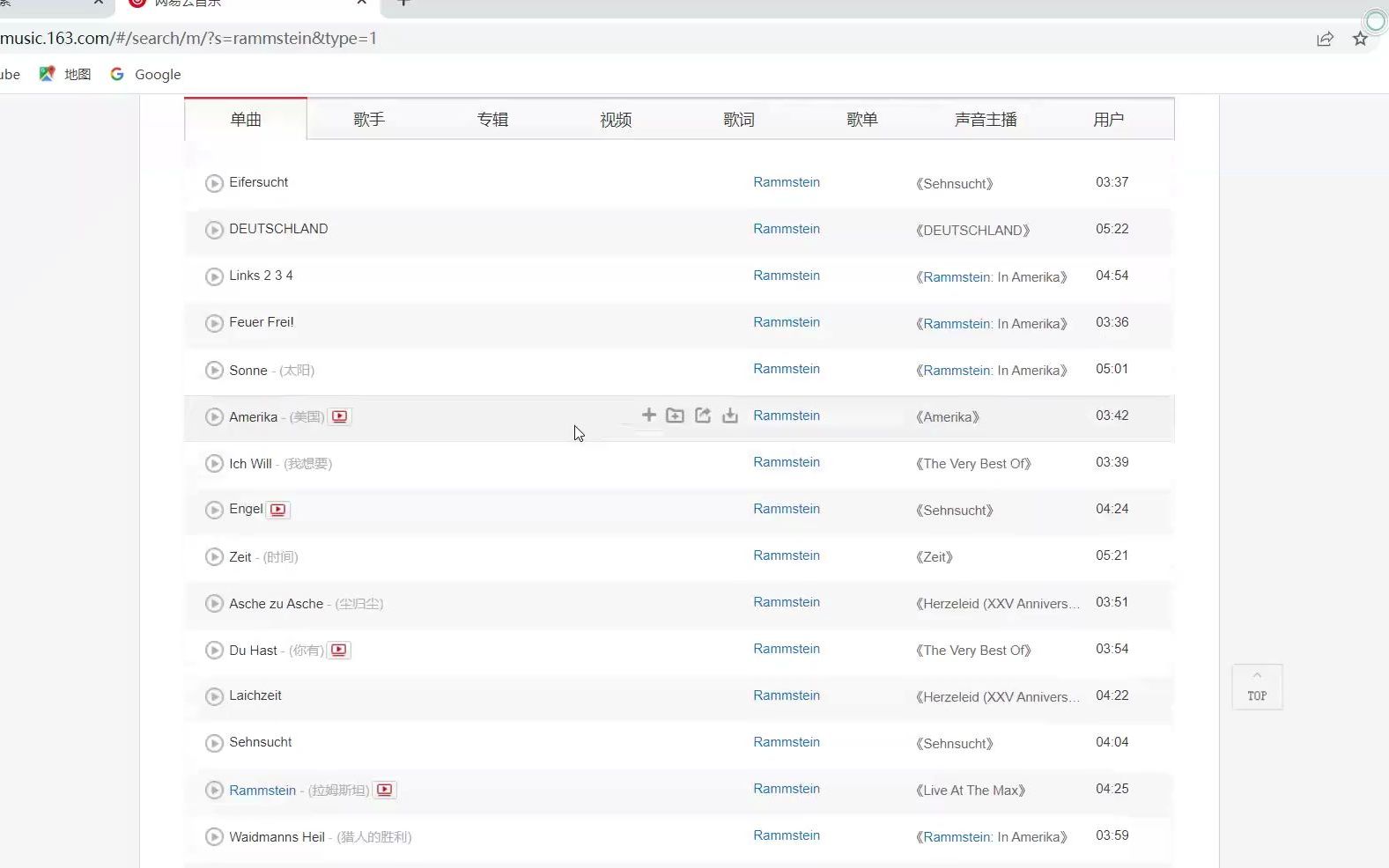This screenshot has width=1389, height=868.
Task: Open artist Rammstein in Eifersucht row
Action: coord(787,182)
